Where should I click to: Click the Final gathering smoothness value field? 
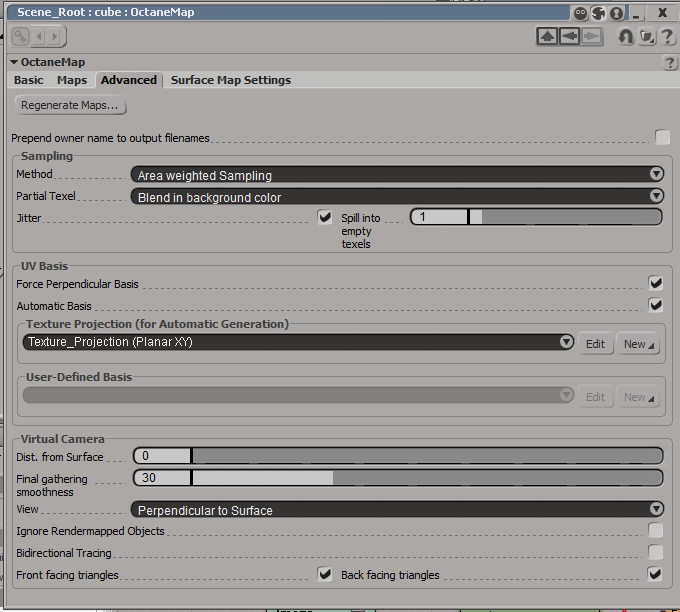point(162,478)
